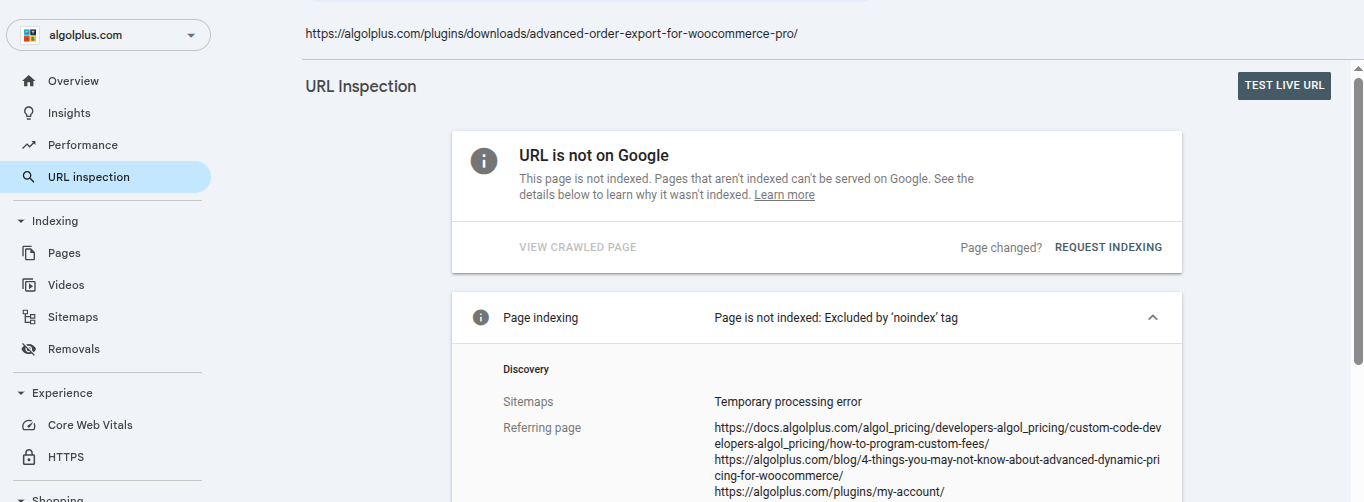Click the Overview home icon
The height and width of the screenshot is (502, 1364).
tap(29, 81)
